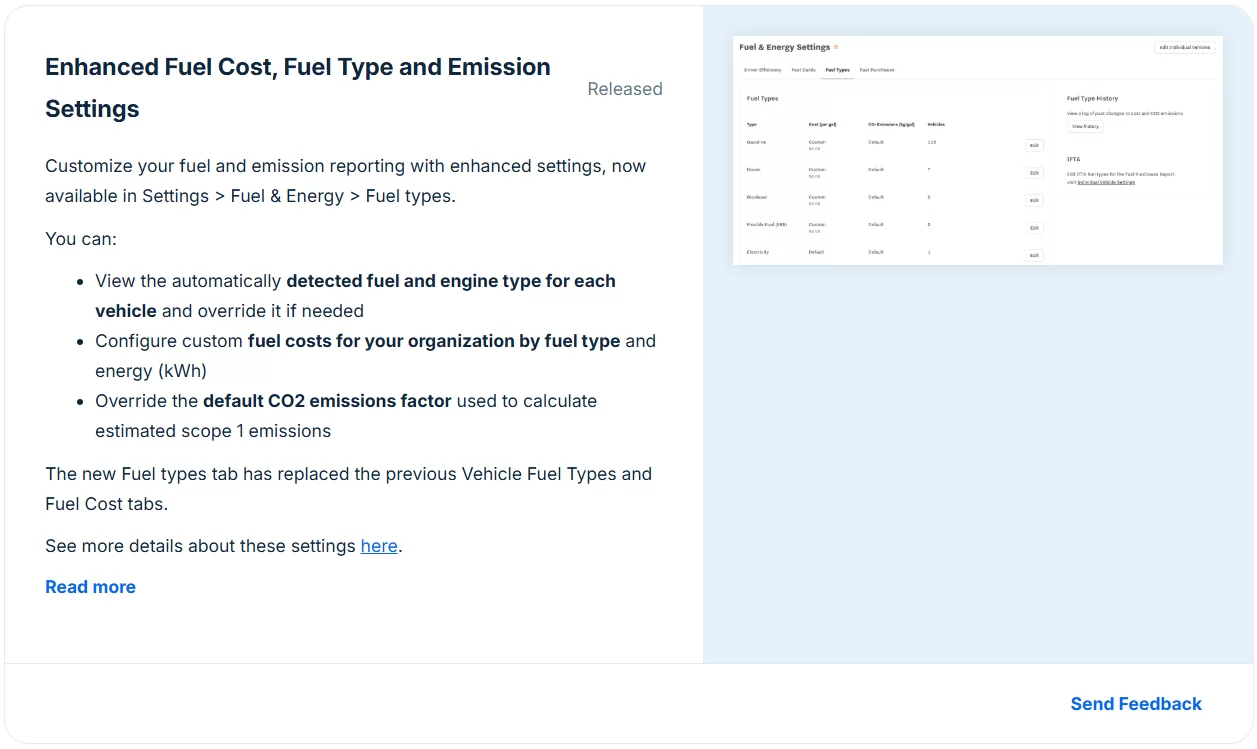Open the Fuel Cards tab
This screenshot has height=749, width=1257.
pos(804,70)
